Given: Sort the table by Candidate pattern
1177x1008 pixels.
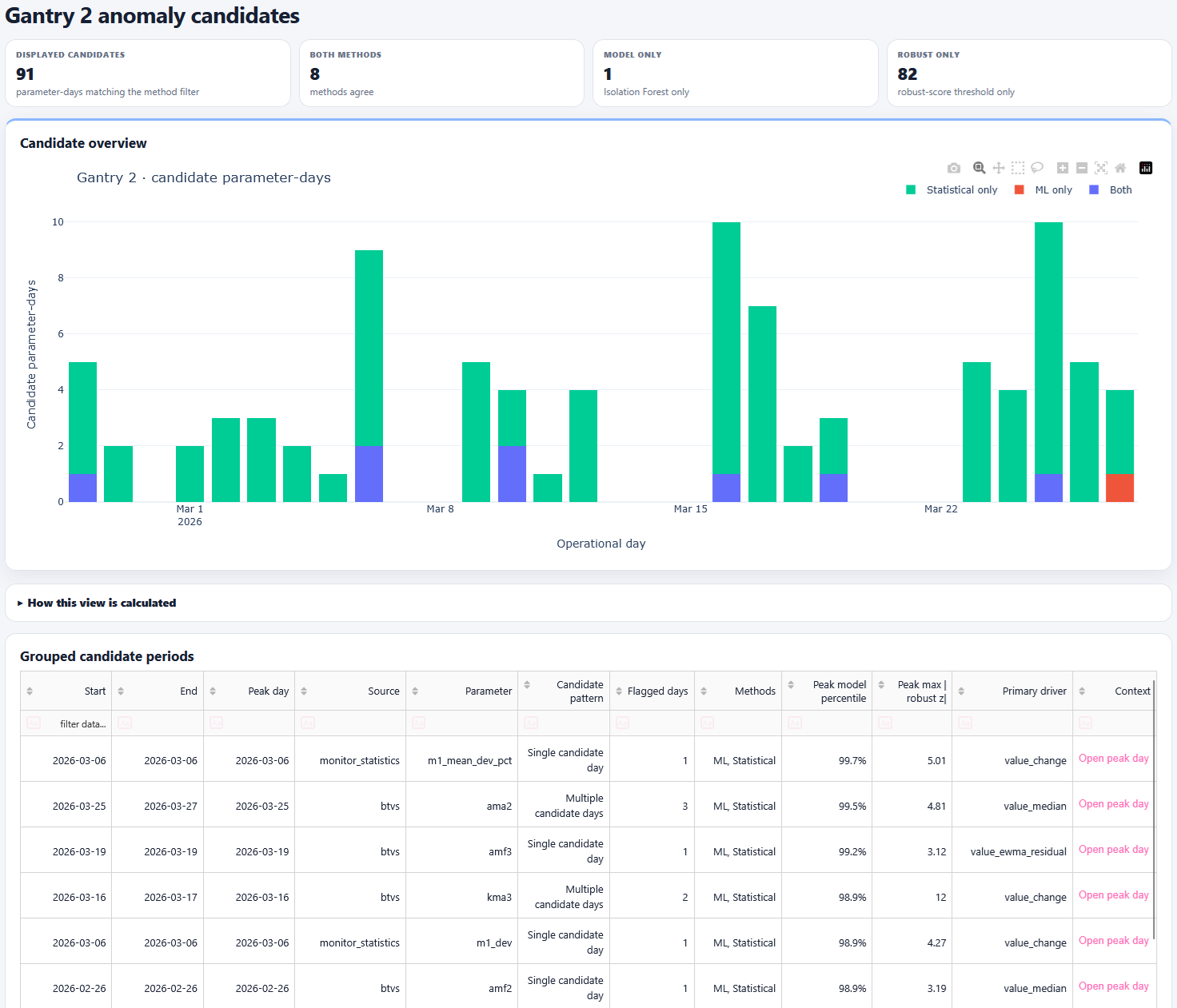Looking at the screenshot, I should [527, 684].
